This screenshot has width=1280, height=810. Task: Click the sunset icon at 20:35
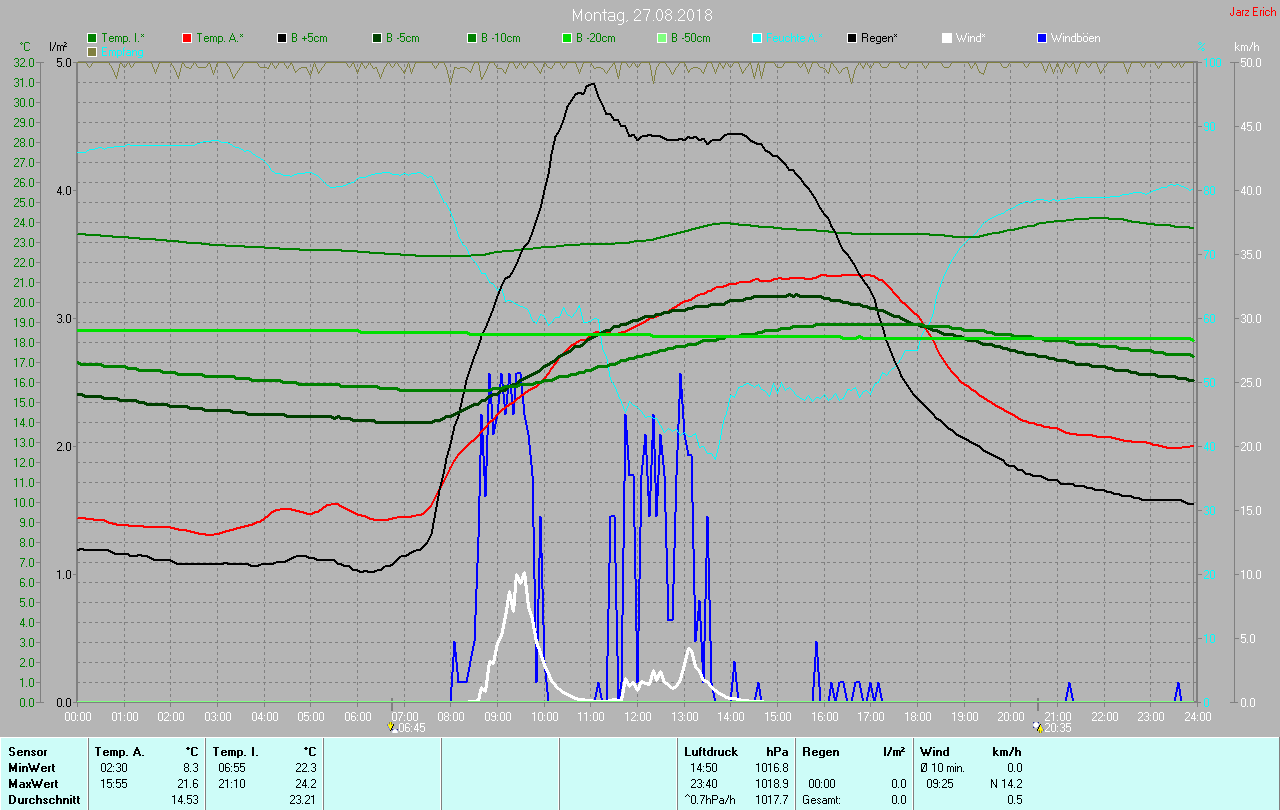click(1037, 727)
